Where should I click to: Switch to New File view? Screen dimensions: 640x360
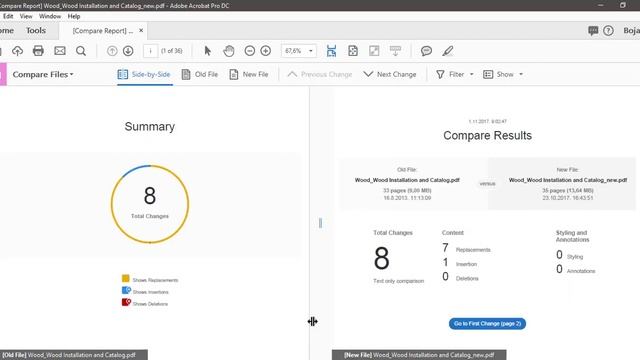249,74
